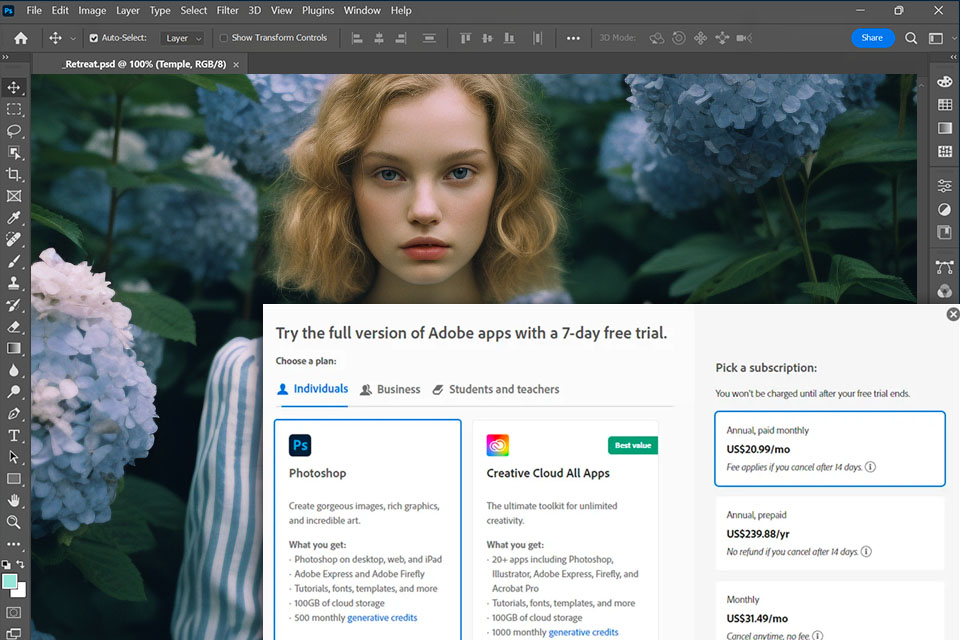Select the Object Selection tool

(x=13, y=152)
